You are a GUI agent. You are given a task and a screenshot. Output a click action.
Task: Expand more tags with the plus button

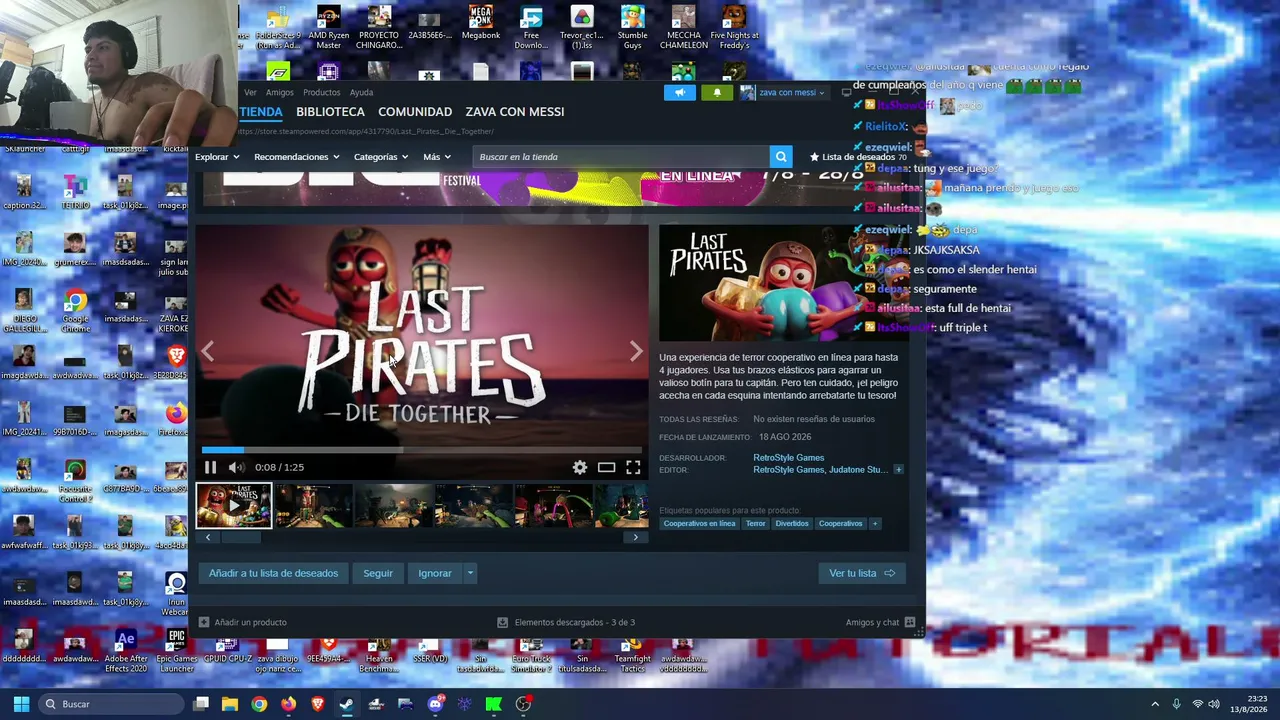[875, 523]
